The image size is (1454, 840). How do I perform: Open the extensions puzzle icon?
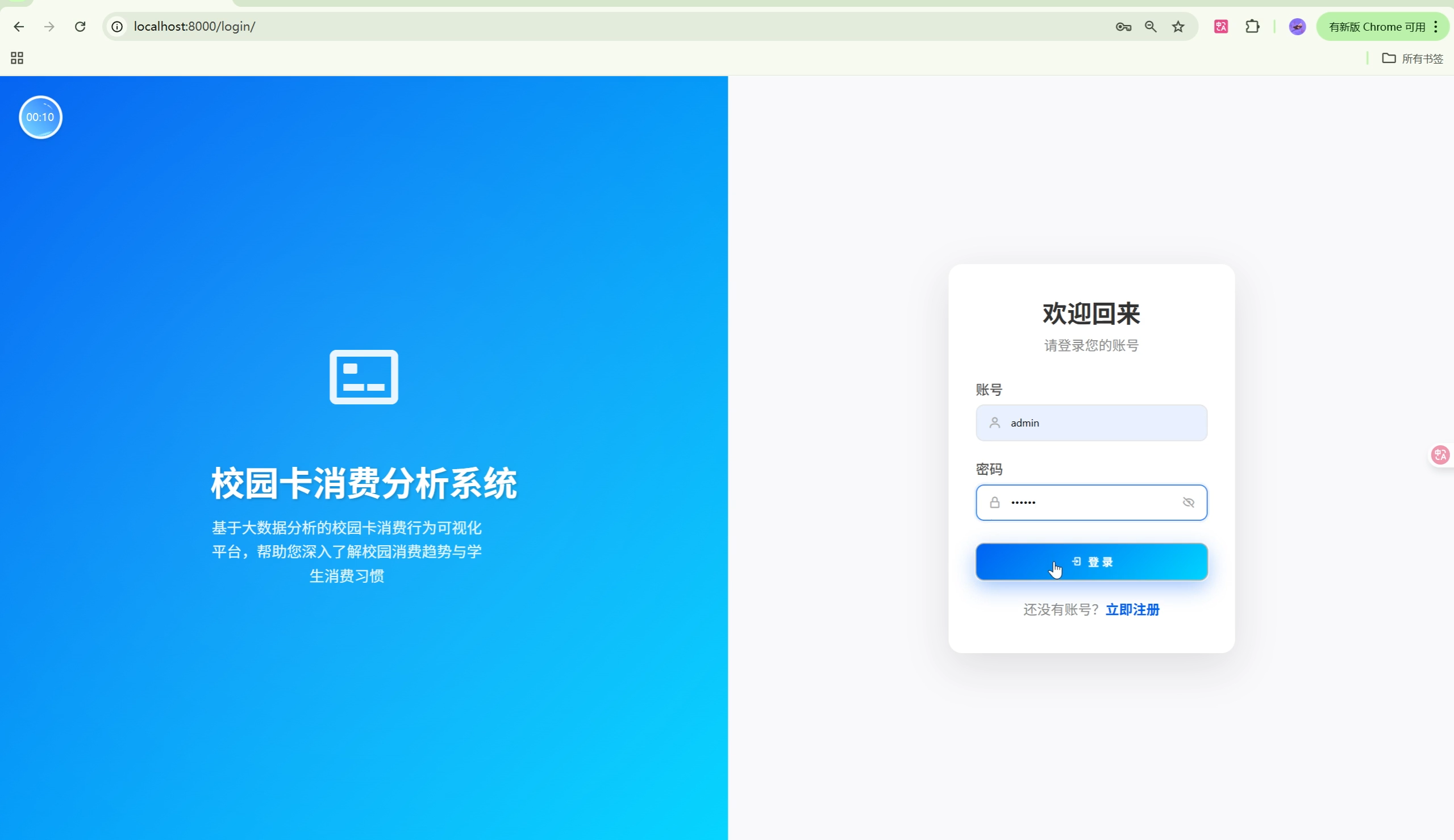[1252, 27]
